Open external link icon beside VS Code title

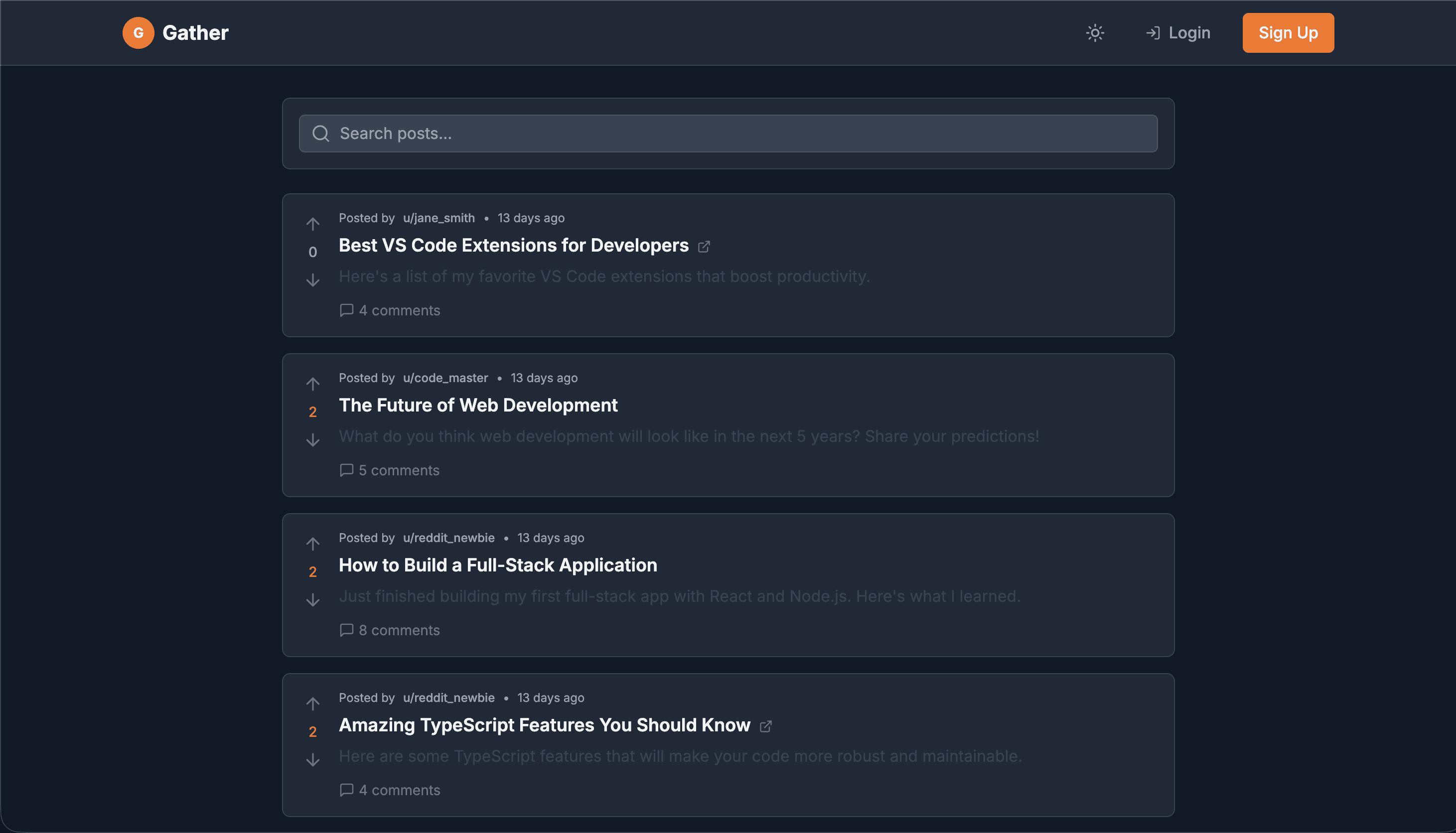(x=704, y=247)
